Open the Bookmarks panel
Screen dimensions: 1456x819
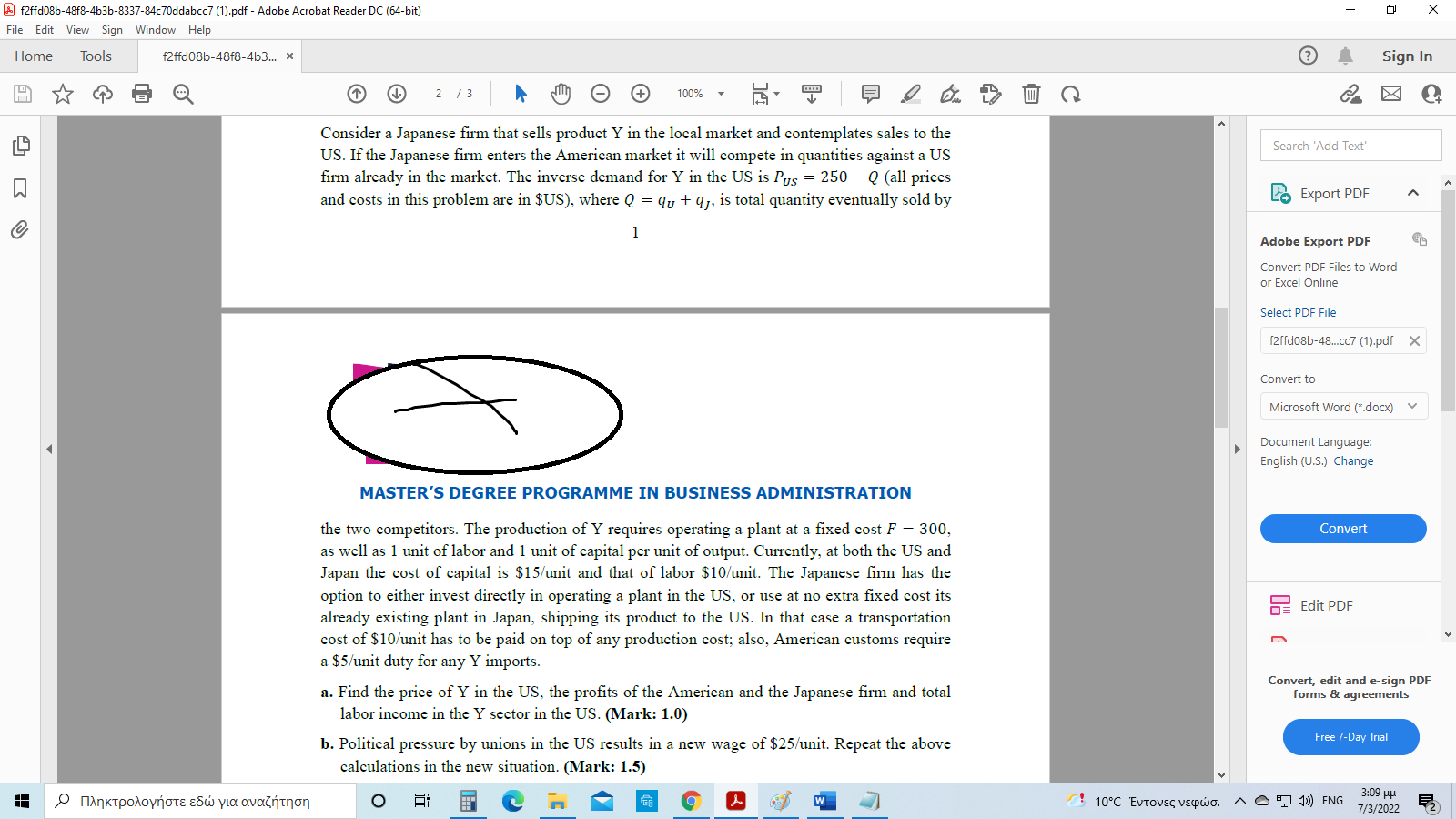21,188
